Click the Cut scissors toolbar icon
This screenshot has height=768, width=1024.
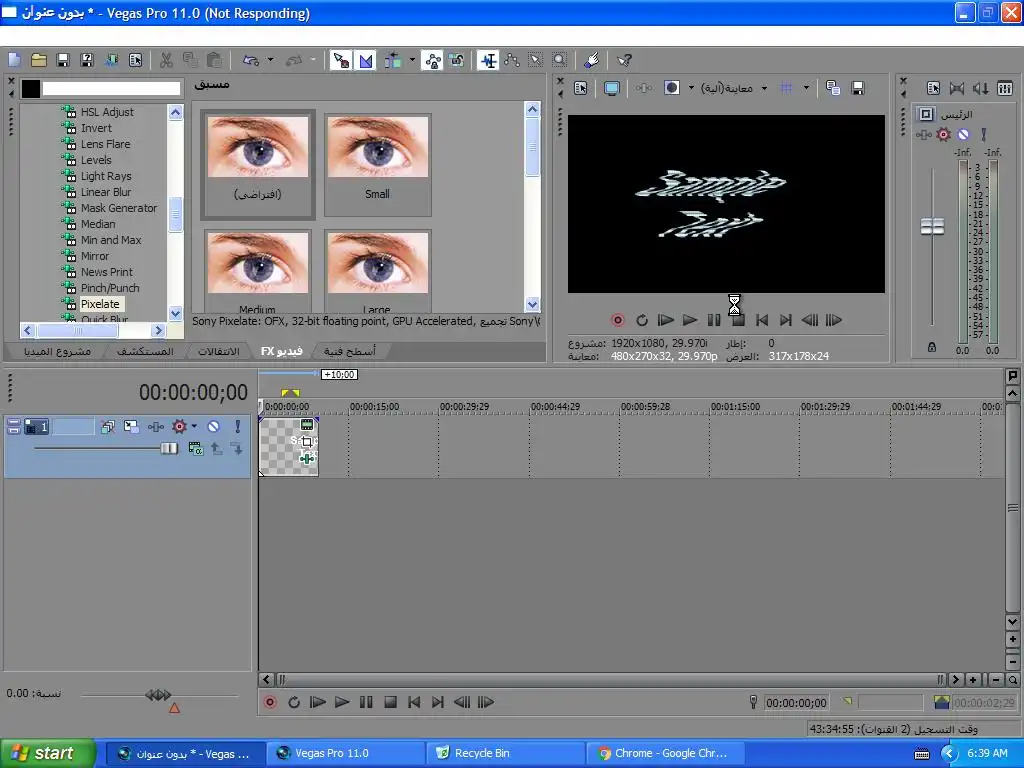(x=166, y=60)
